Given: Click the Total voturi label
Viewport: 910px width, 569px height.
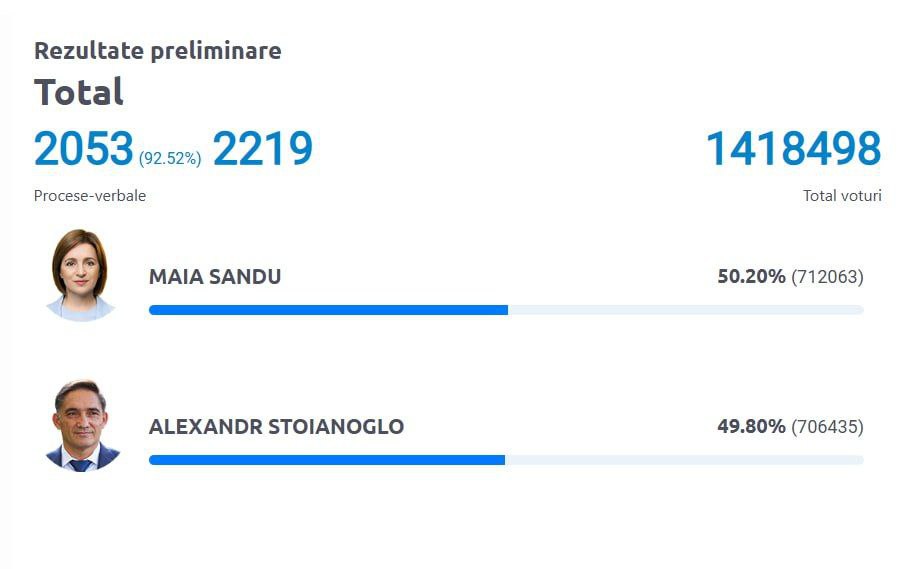Looking at the screenshot, I should click(842, 196).
